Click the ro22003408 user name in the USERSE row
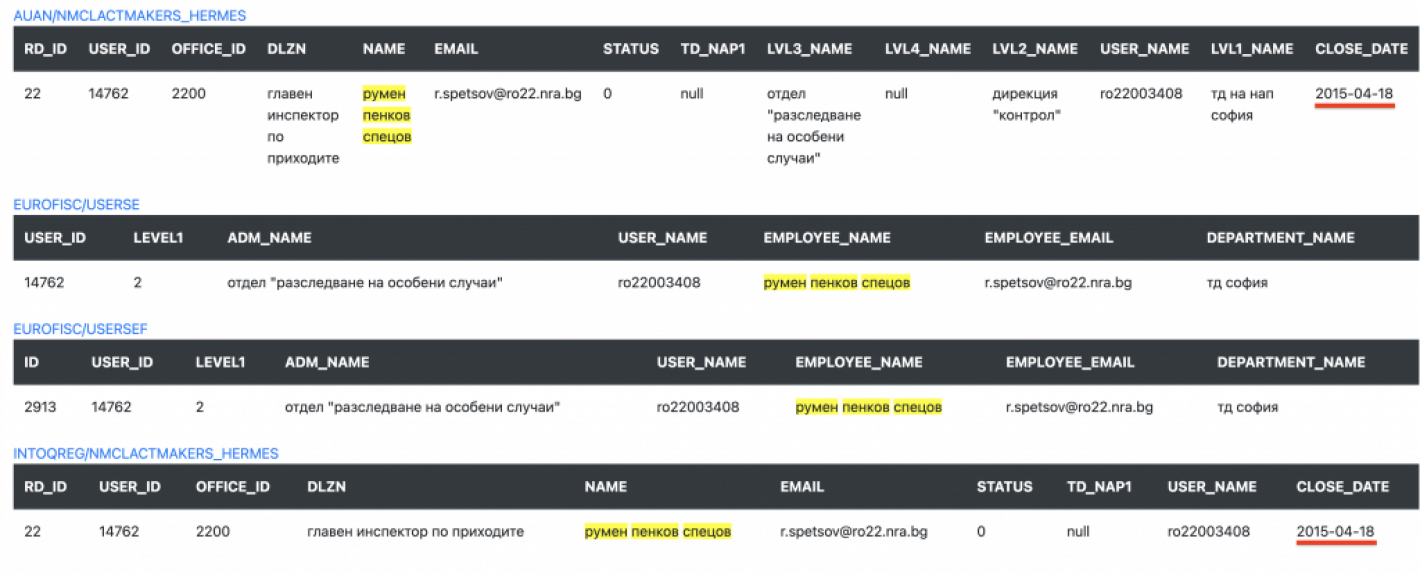1420x574 pixels. pyautogui.click(x=659, y=283)
